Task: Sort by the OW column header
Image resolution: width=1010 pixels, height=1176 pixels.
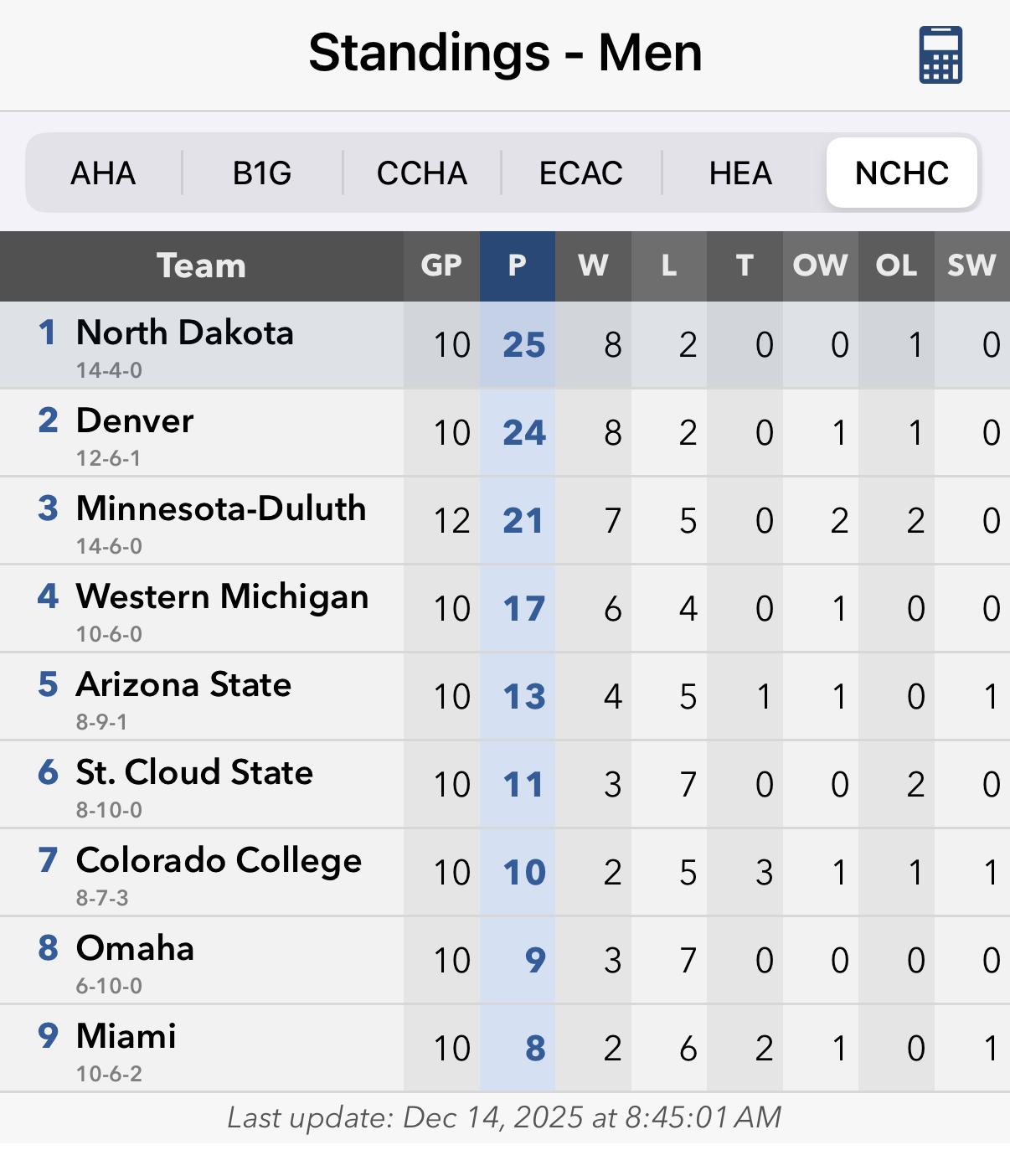Action: [820, 266]
